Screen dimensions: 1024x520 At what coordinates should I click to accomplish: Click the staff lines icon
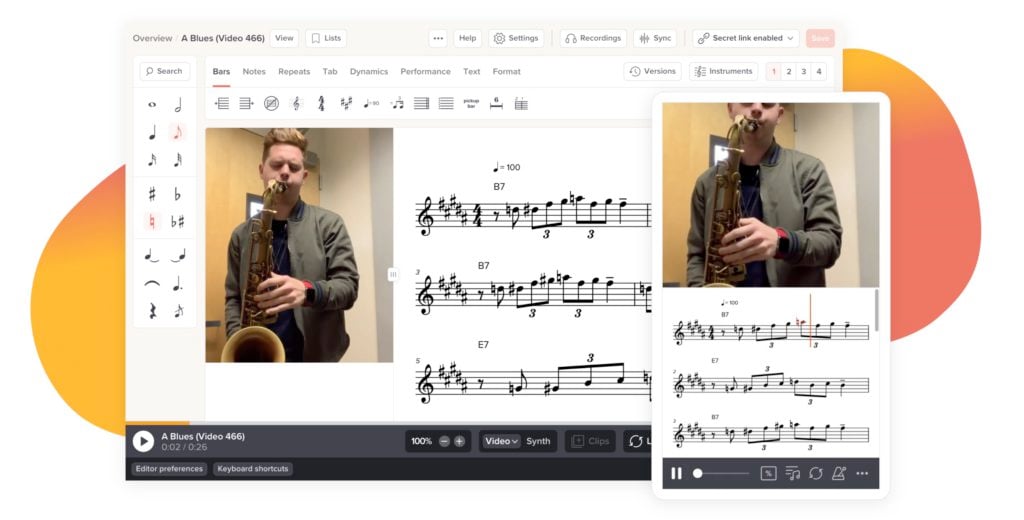tap(446, 103)
